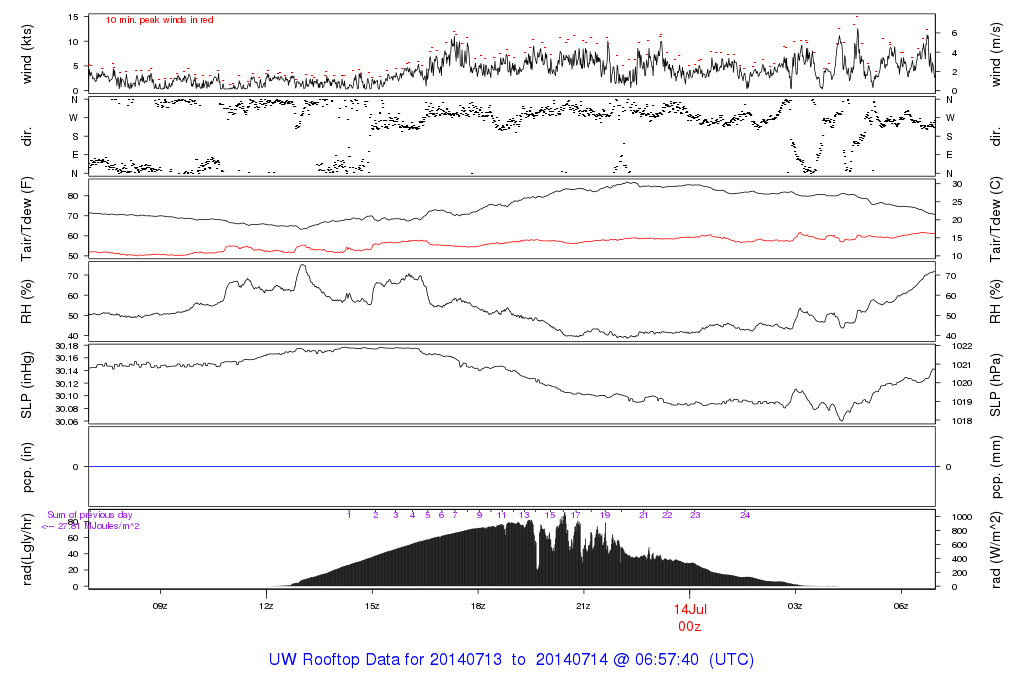The height and width of the screenshot is (700, 1024).
Task: Click the '27.81 MJoules/m^2' value
Action: (99, 526)
